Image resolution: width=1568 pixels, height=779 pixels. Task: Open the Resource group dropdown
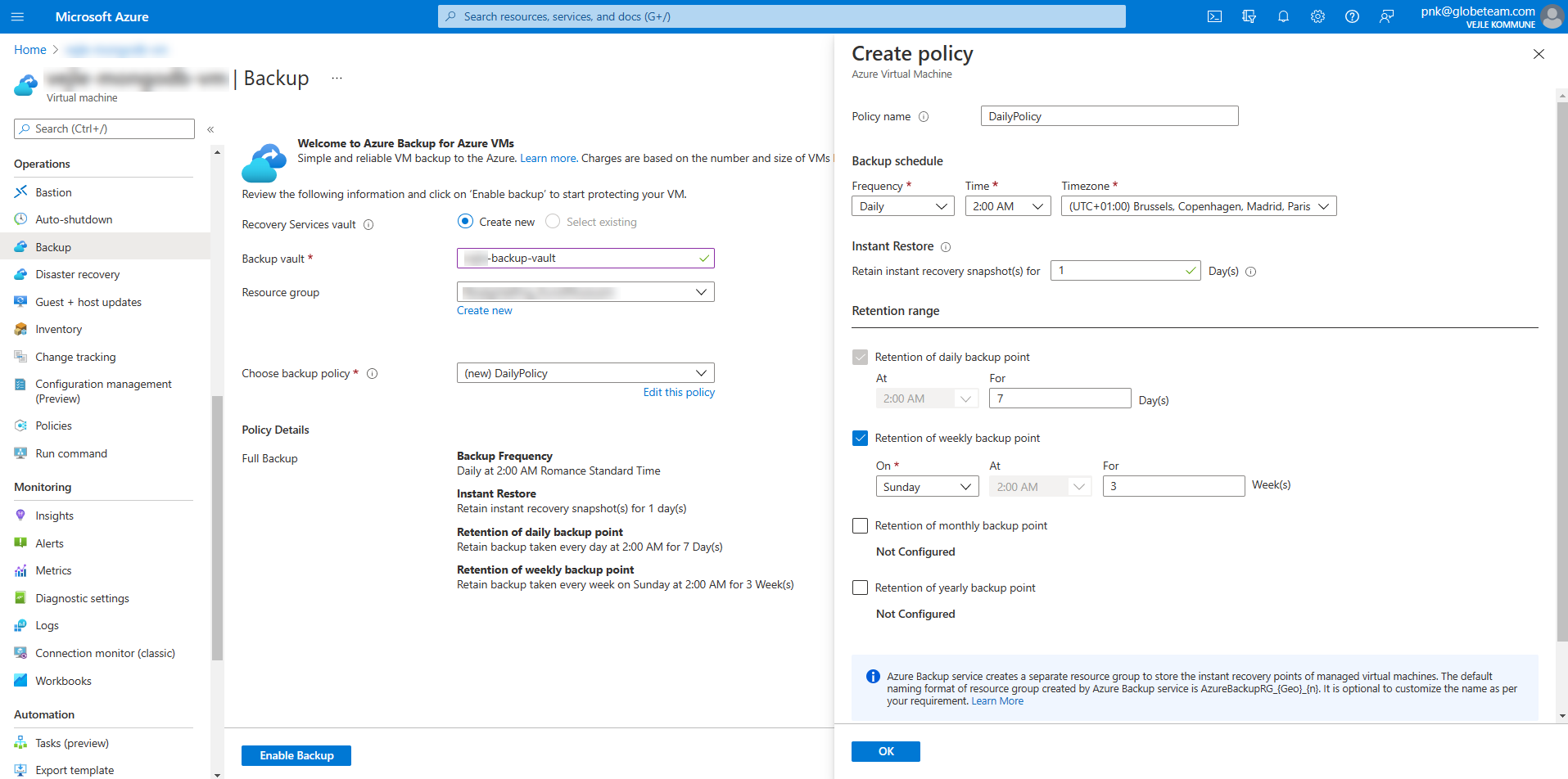585,292
